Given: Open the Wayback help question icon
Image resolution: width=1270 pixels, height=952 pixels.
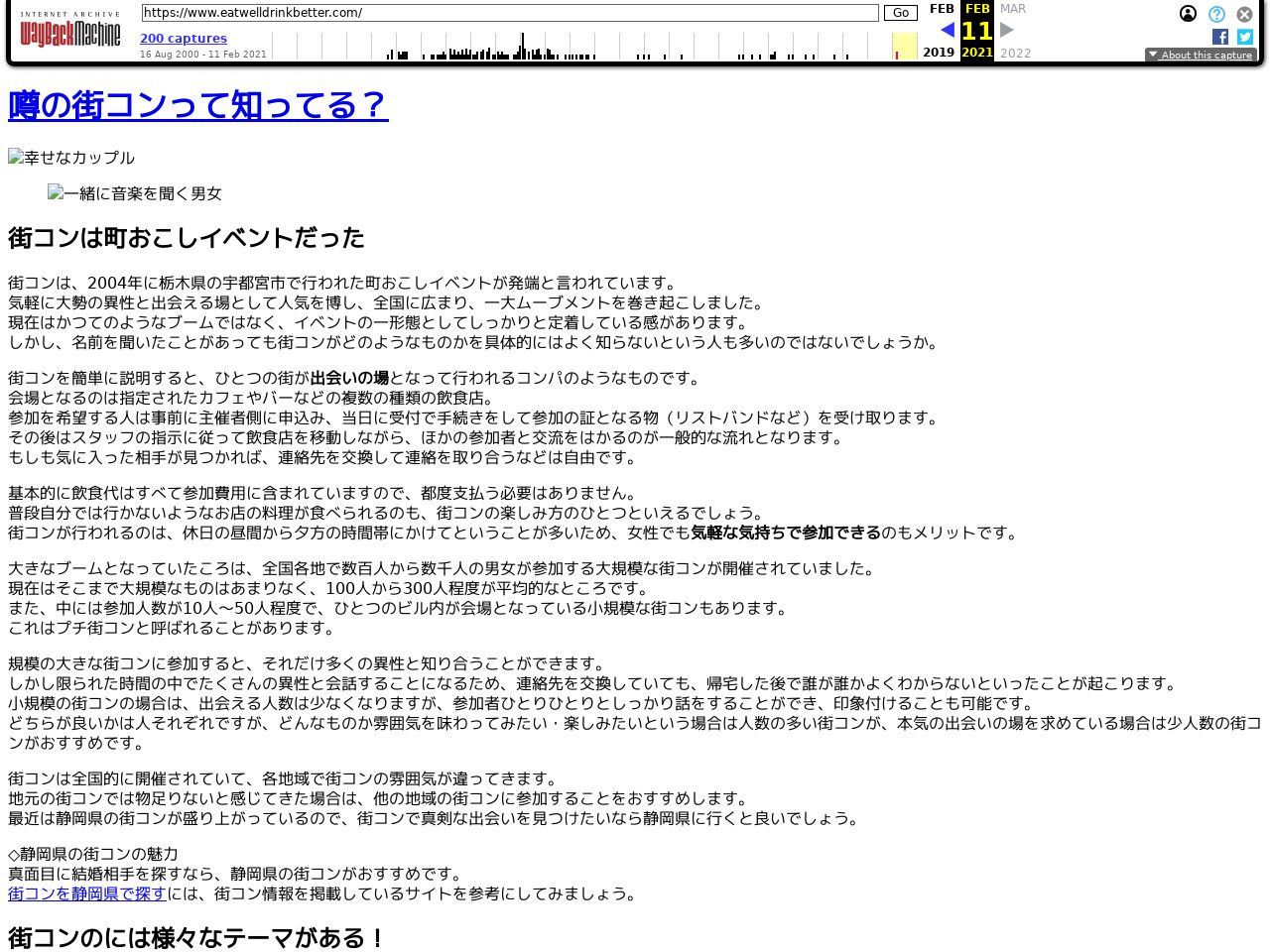Looking at the screenshot, I should (x=1216, y=14).
